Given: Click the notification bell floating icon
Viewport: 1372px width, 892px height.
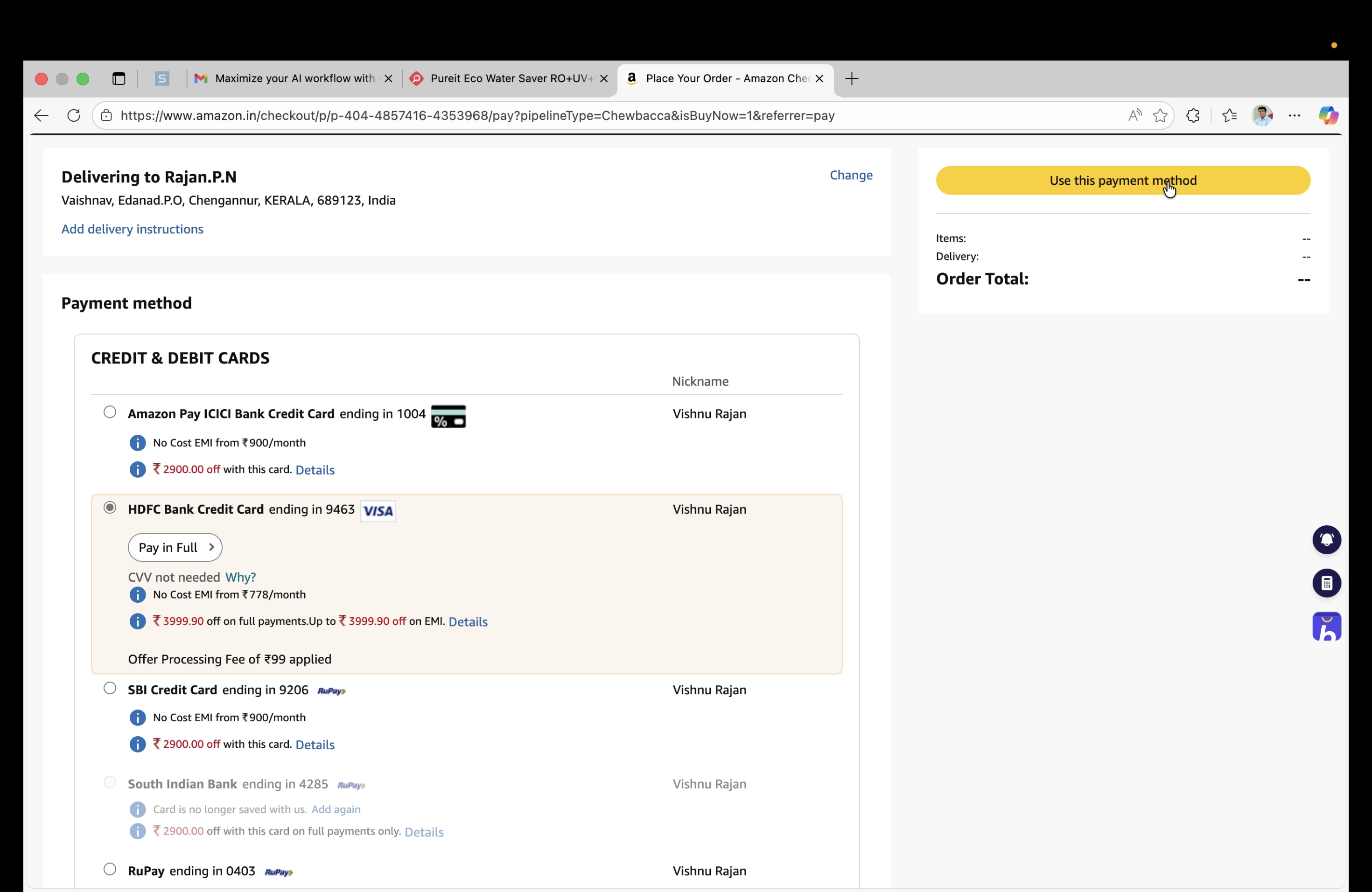Looking at the screenshot, I should [x=1326, y=539].
